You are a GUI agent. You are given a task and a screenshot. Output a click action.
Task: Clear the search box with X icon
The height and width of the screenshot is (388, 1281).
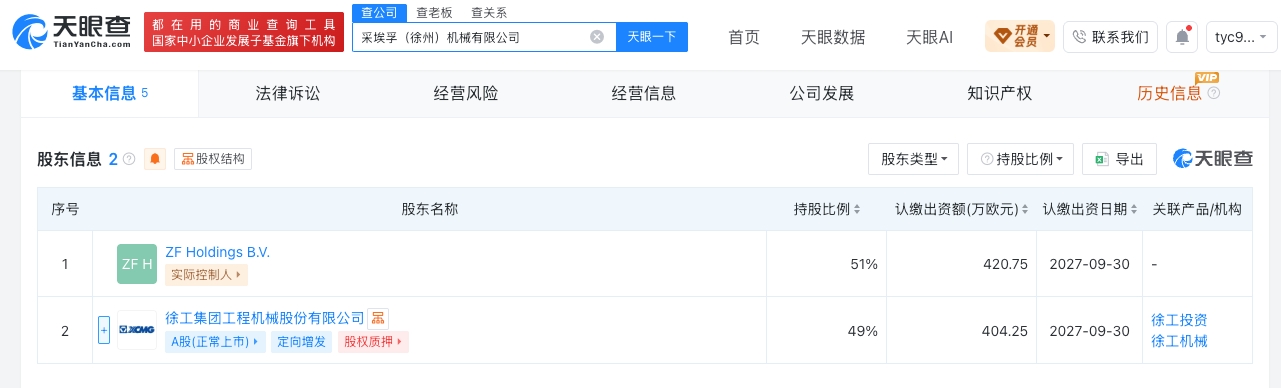(597, 37)
